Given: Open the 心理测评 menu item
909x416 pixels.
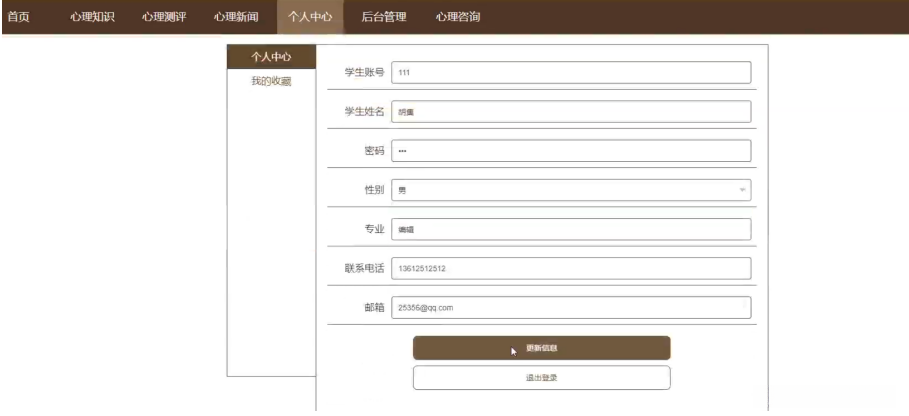Looking at the screenshot, I should tap(164, 17).
